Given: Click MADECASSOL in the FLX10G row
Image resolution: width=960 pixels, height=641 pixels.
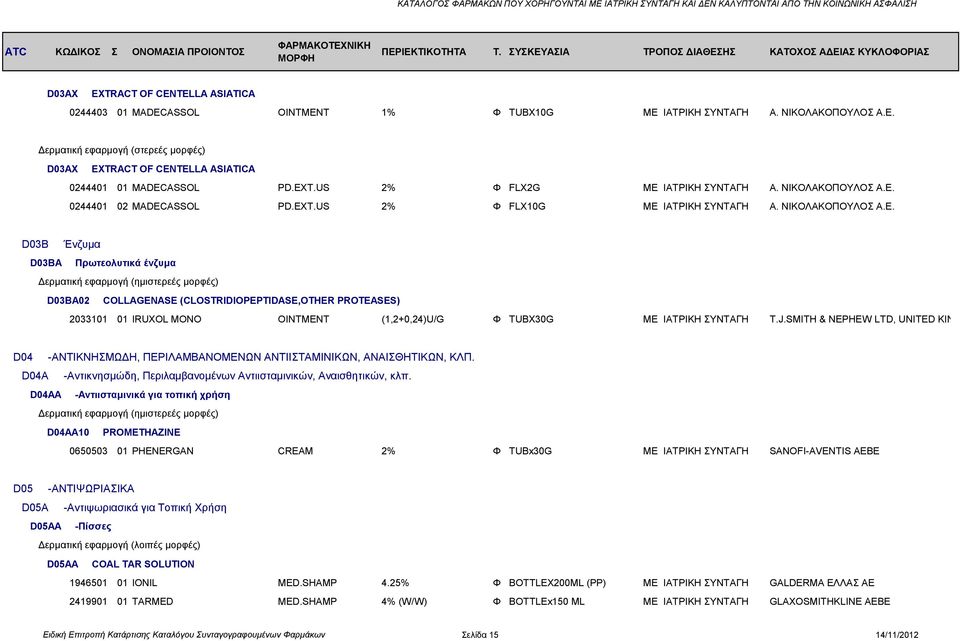Looking at the screenshot, I should pos(165,207).
